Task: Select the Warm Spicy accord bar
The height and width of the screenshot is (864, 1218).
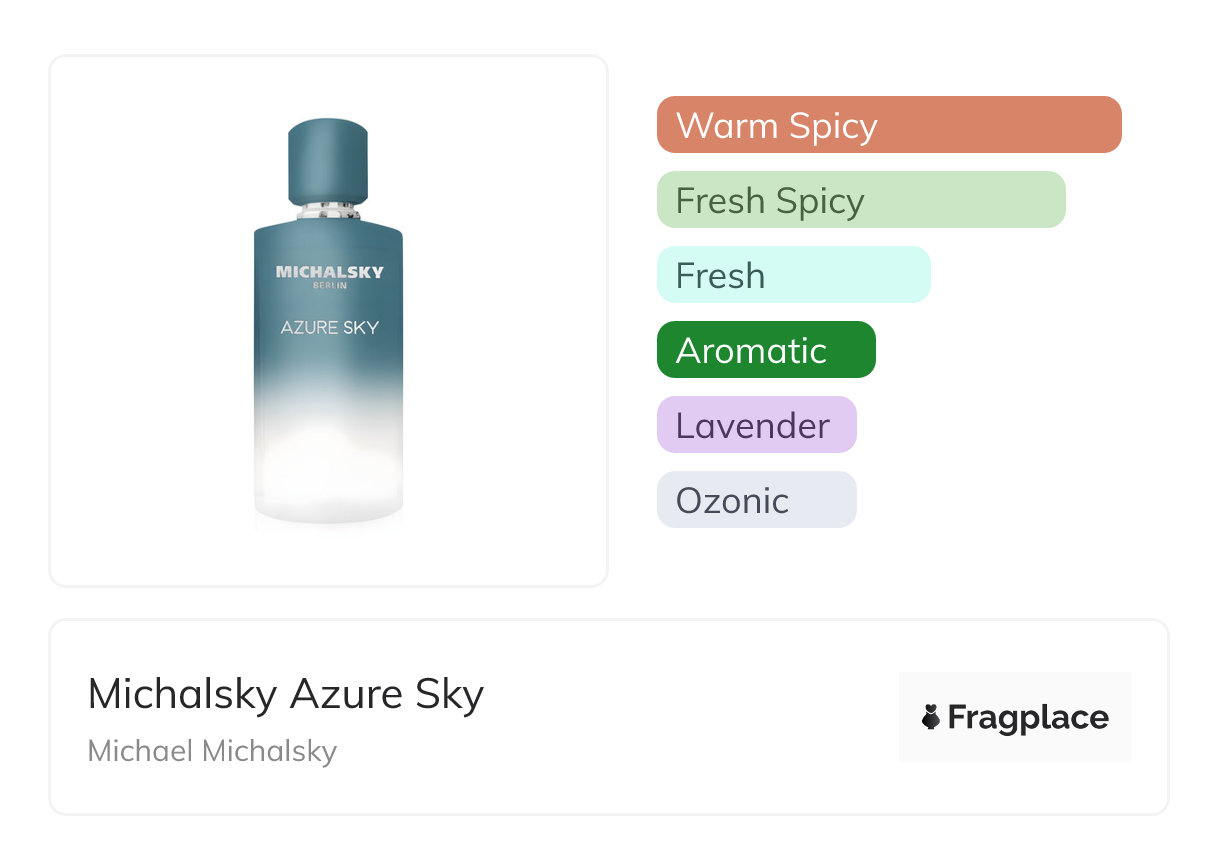Action: coord(888,125)
